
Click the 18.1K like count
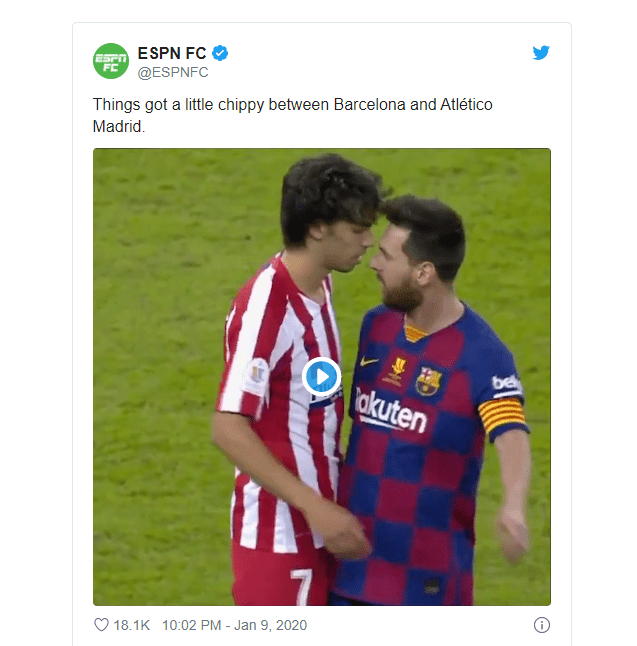131,625
